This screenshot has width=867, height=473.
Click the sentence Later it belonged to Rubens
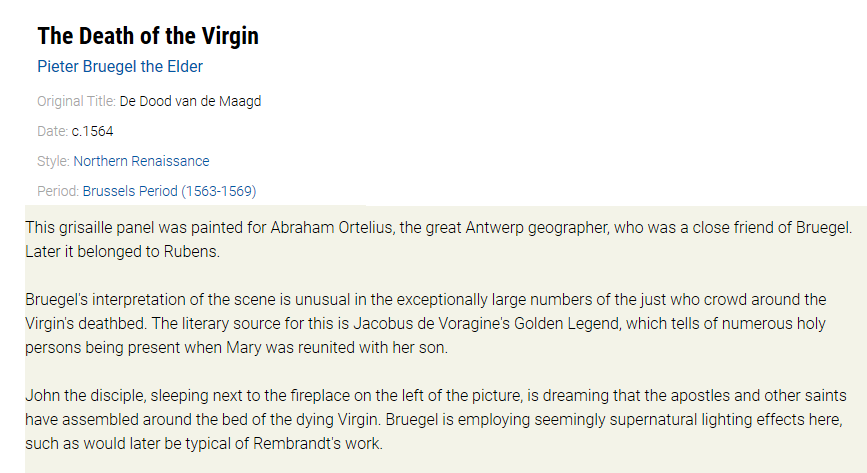tap(122, 251)
